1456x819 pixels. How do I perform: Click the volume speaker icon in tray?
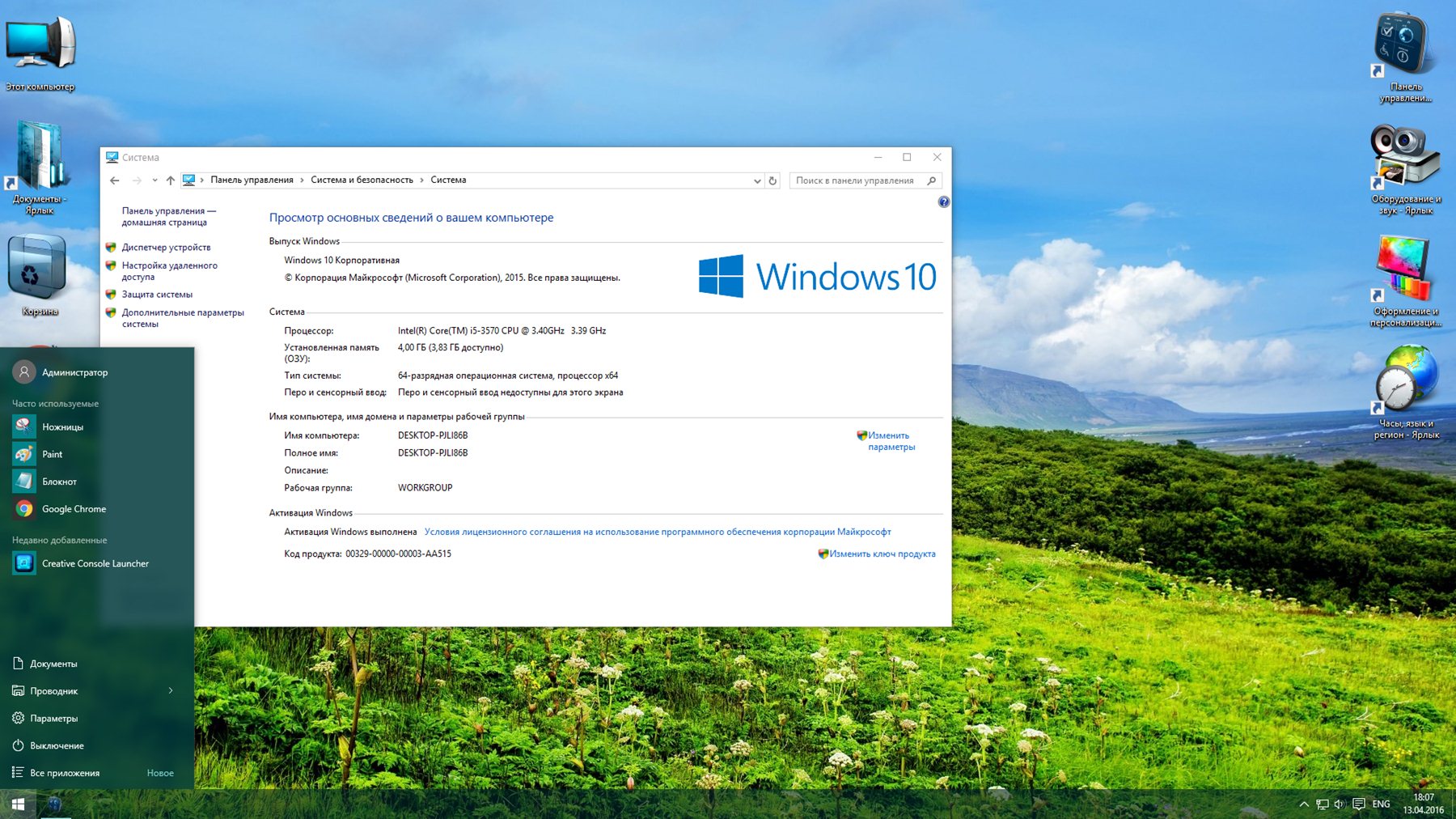click(x=1339, y=804)
